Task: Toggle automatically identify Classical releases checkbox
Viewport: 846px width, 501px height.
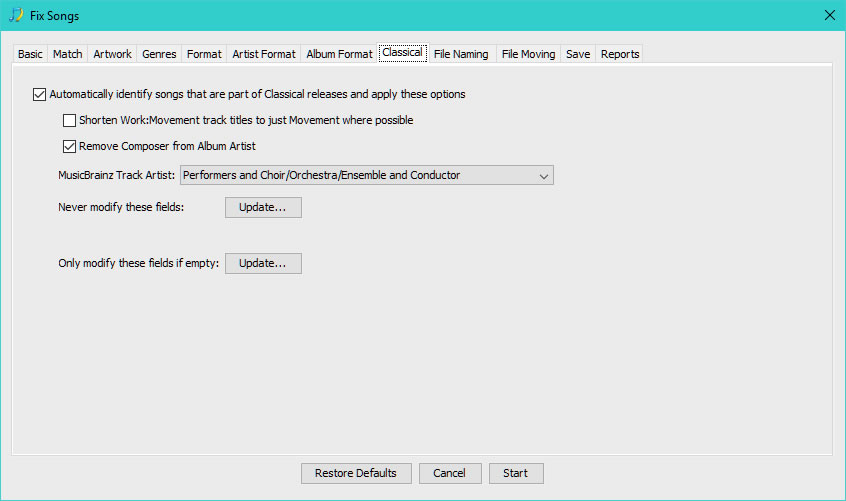Action: (40, 95)
